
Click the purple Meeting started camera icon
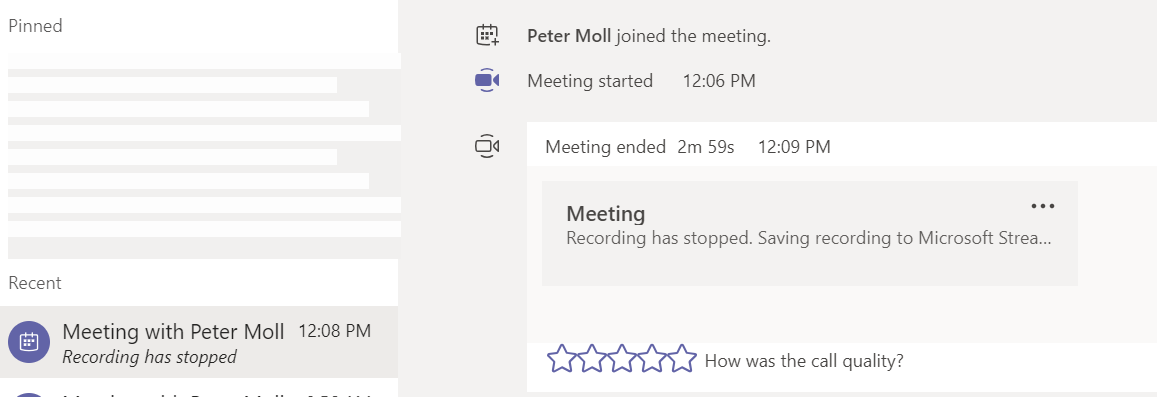pyautogui.click(x=487, y=80)
